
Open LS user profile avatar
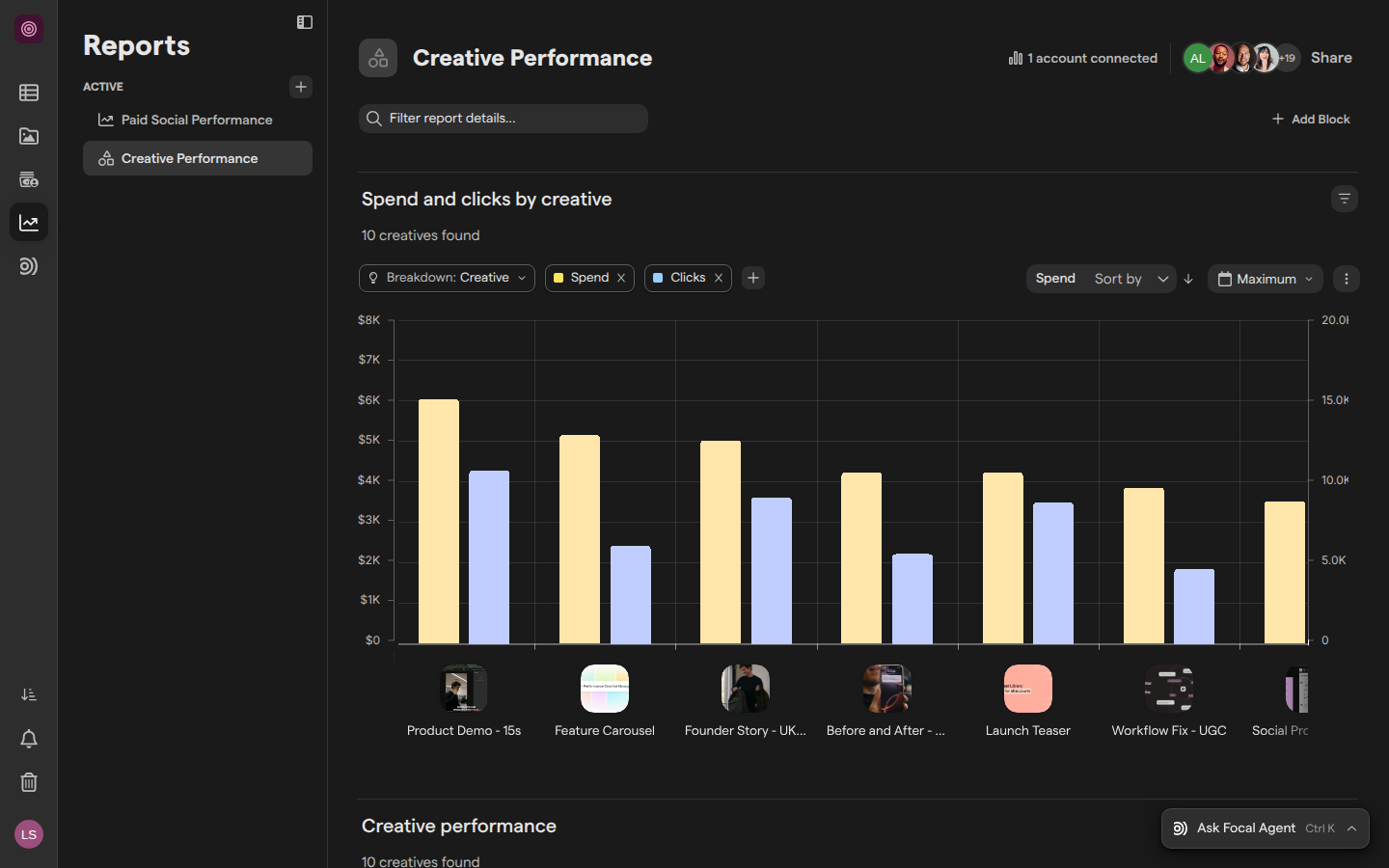coord(29,834)
